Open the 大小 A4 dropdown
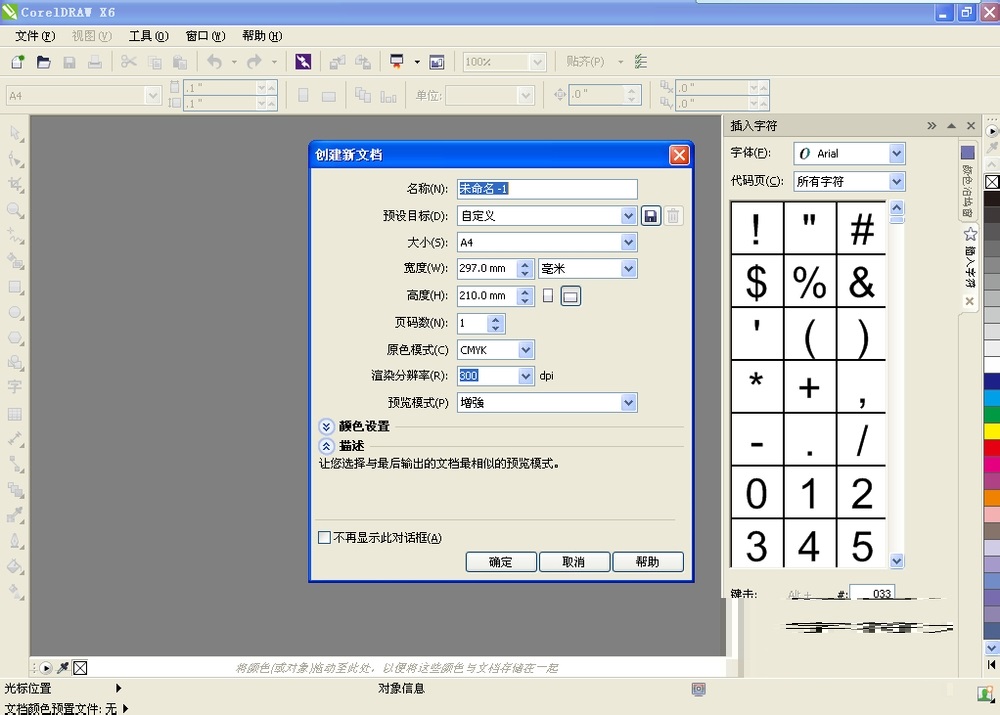This screenshot has height=715, width=1000. 628,242
